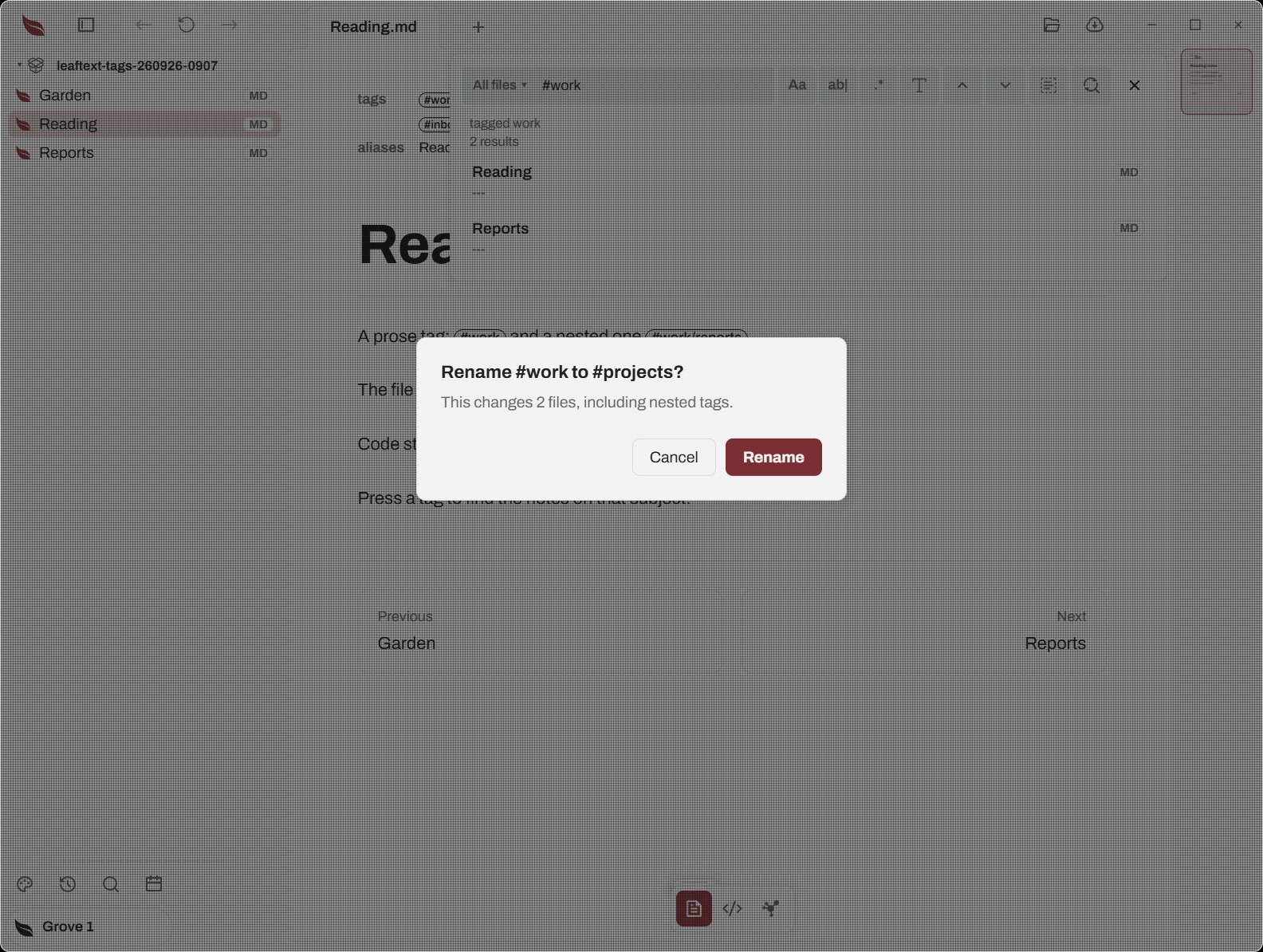Image resolution: width=1263 pixels, height=952 pixels.
Task: Jump to previous search result
Action: pyautogui.click(x=962, y=85)
